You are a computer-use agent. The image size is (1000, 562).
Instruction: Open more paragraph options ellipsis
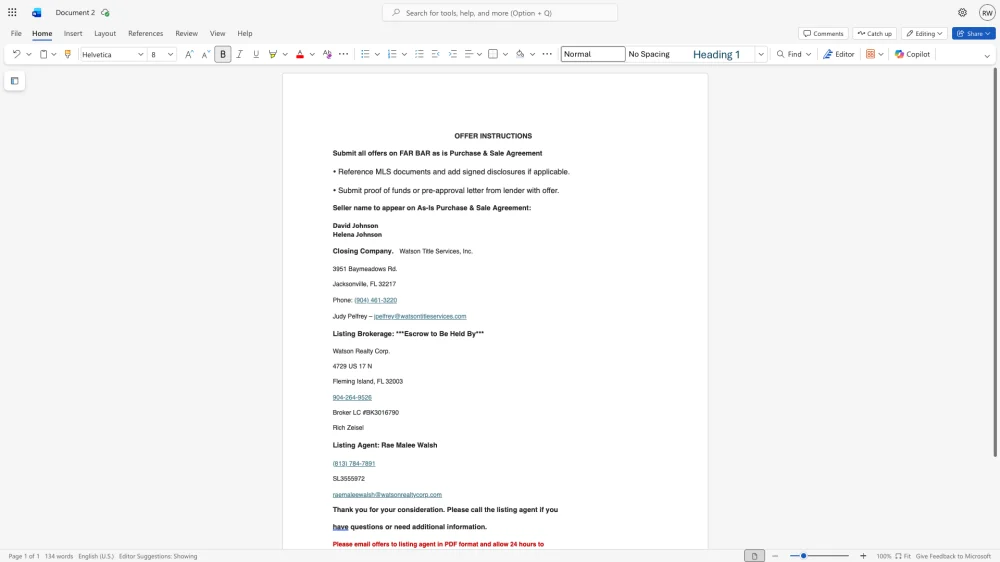[547, 54]
